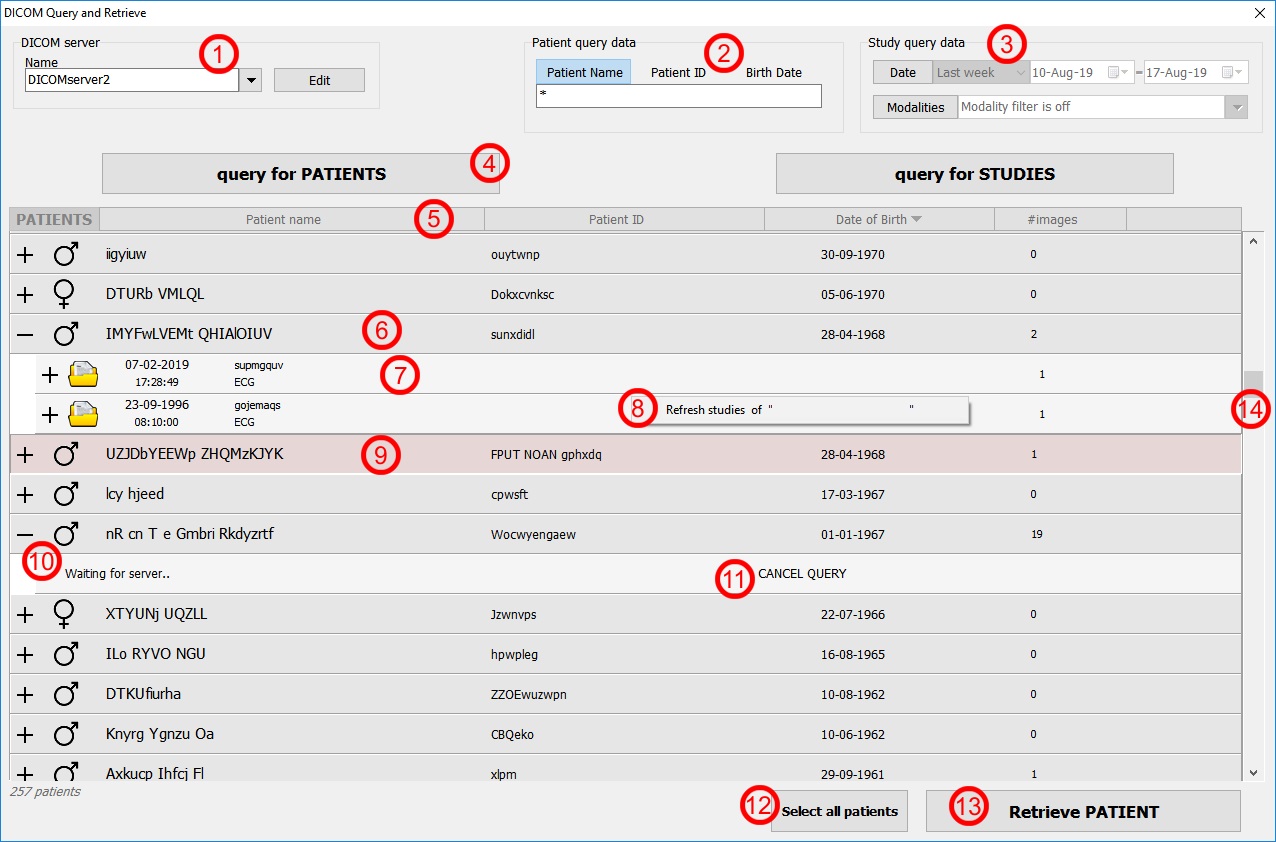Expand patient Knyrg Ygnzu Oa
Screen dimensions: 1276x842
[26, 735]
